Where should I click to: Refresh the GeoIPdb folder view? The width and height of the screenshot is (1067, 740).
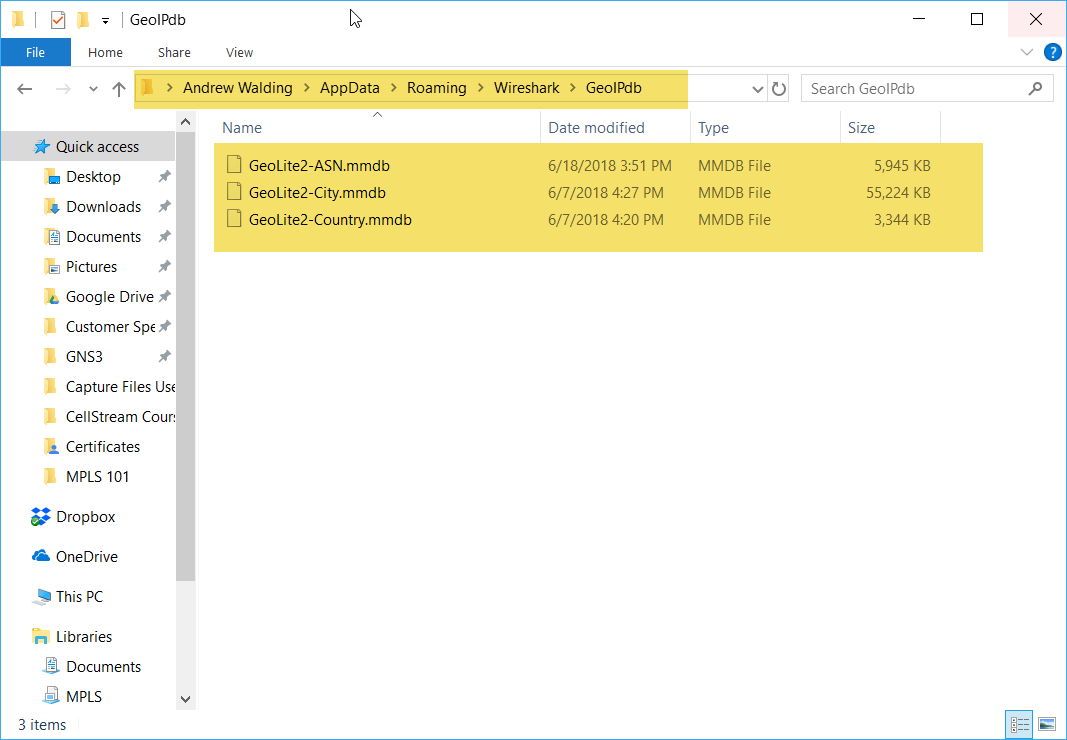780,89
